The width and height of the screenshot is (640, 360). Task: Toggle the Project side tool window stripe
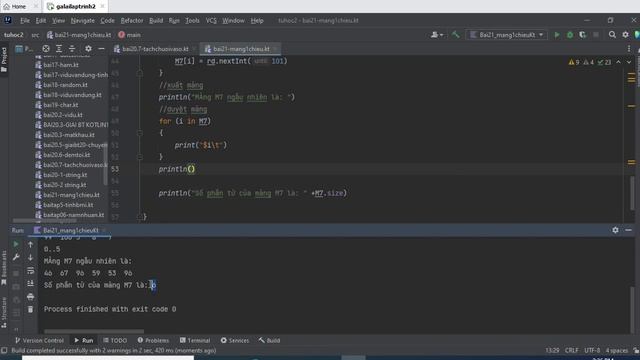click(x=4, y=60)
